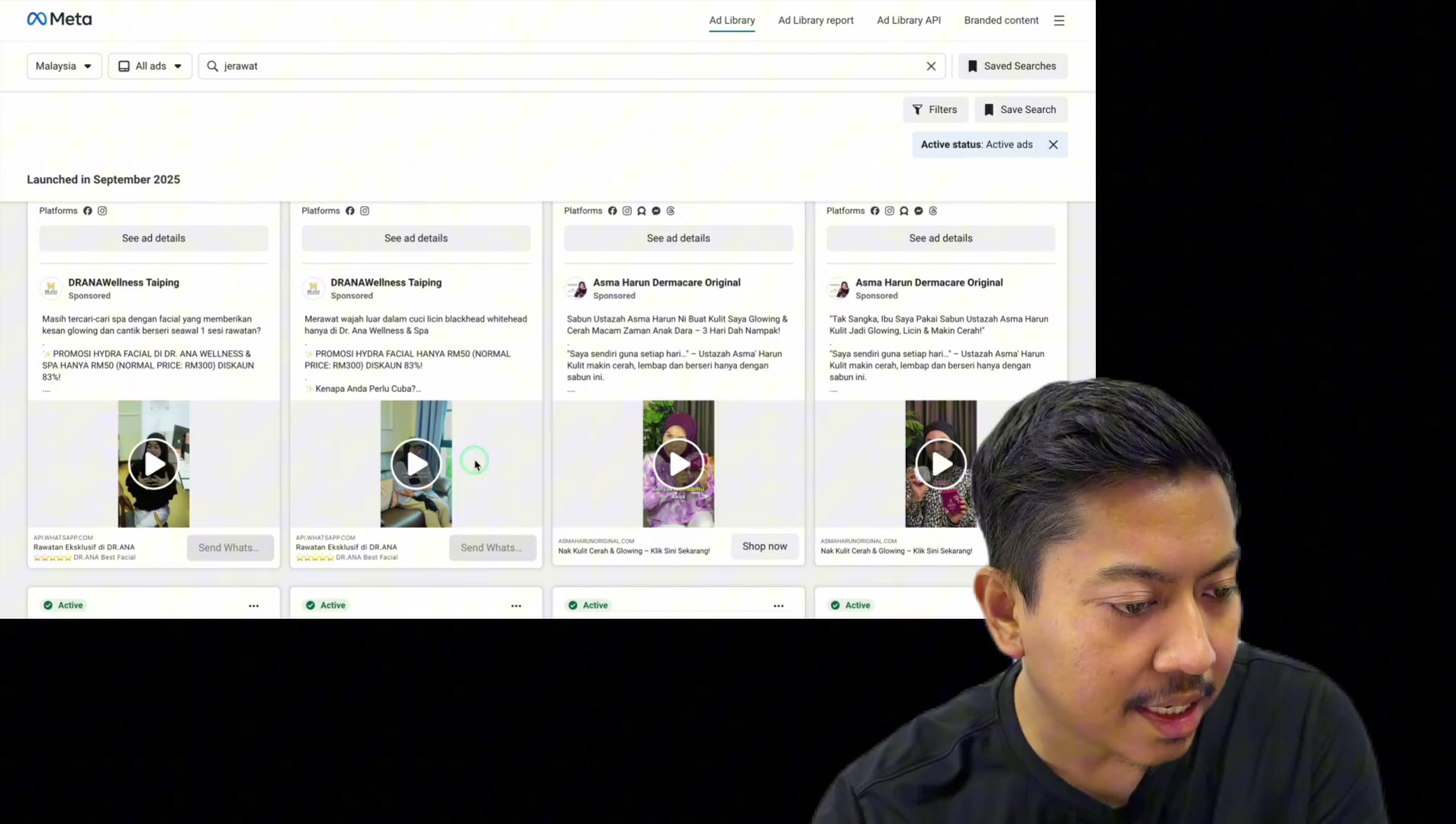This screenshot has height=824, width=1456.
Task: Click the Shop now button
Action: pos(765,546)
